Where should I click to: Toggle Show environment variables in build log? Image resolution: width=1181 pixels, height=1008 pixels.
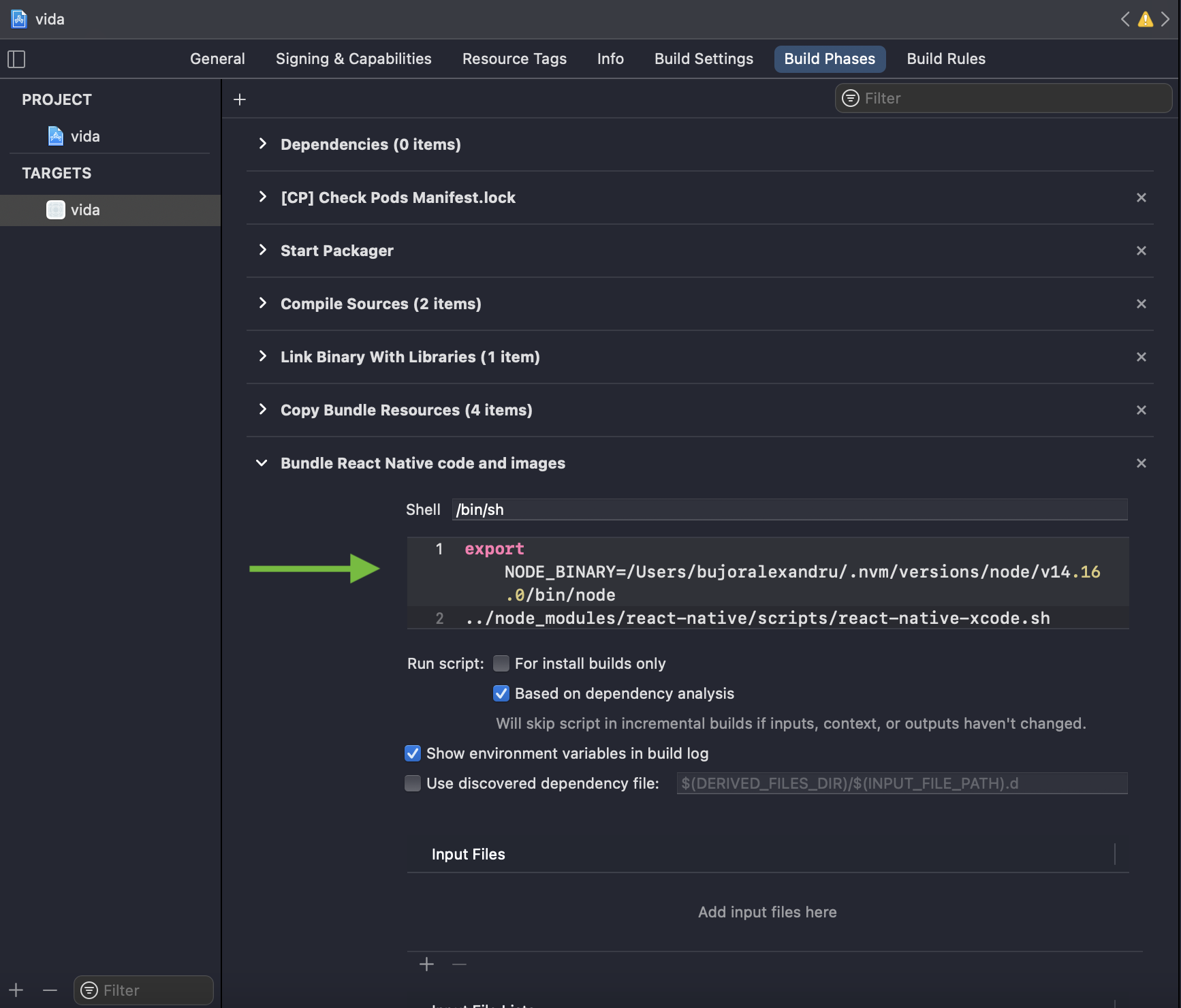[x=413, y=753]
